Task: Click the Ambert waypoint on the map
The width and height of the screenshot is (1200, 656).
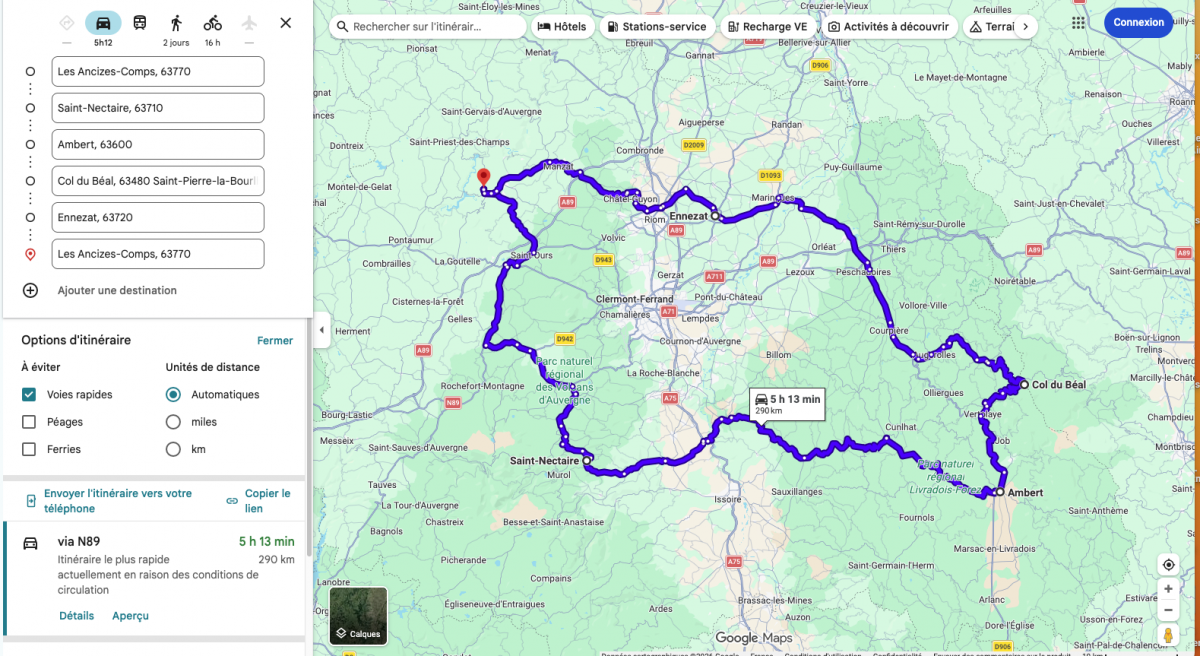Action: pos(999,492)
